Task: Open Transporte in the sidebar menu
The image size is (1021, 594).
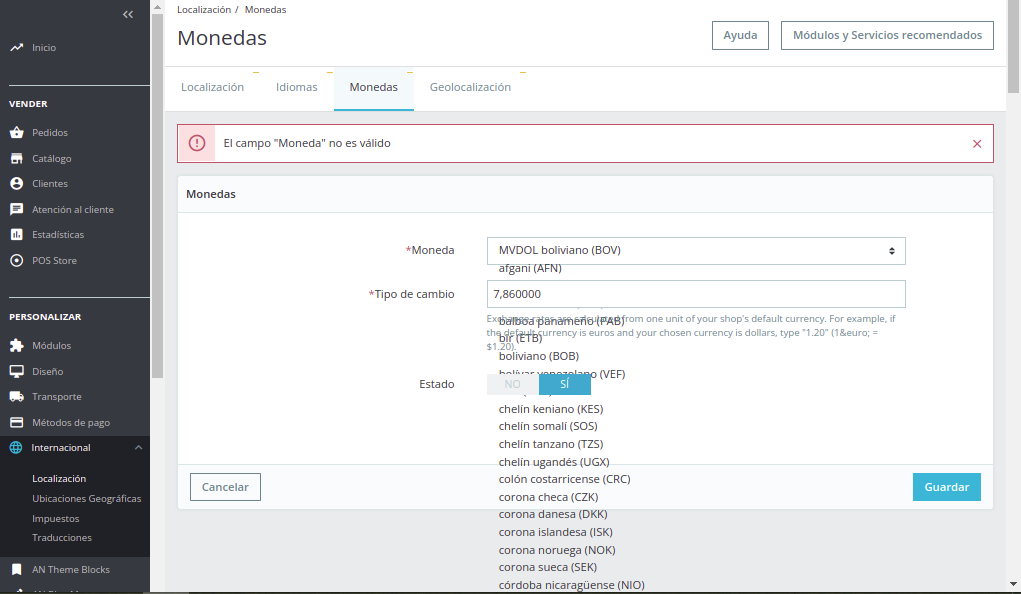Action: (x=57, y=397)
